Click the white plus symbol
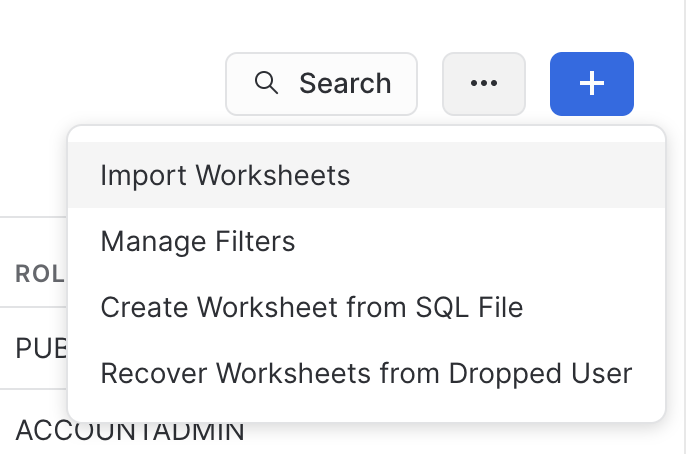This screenshot has width=686, height=454. [592, 83]
